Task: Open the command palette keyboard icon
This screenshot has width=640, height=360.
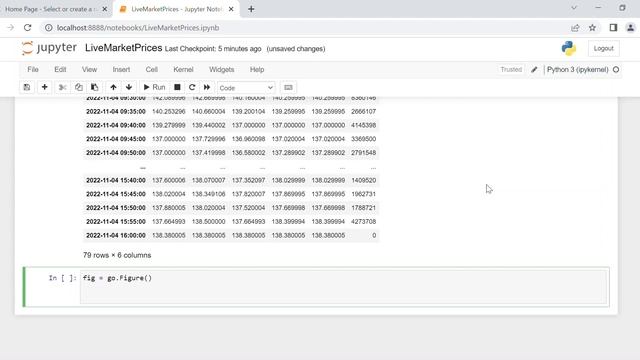Action: tap(288, 87)
